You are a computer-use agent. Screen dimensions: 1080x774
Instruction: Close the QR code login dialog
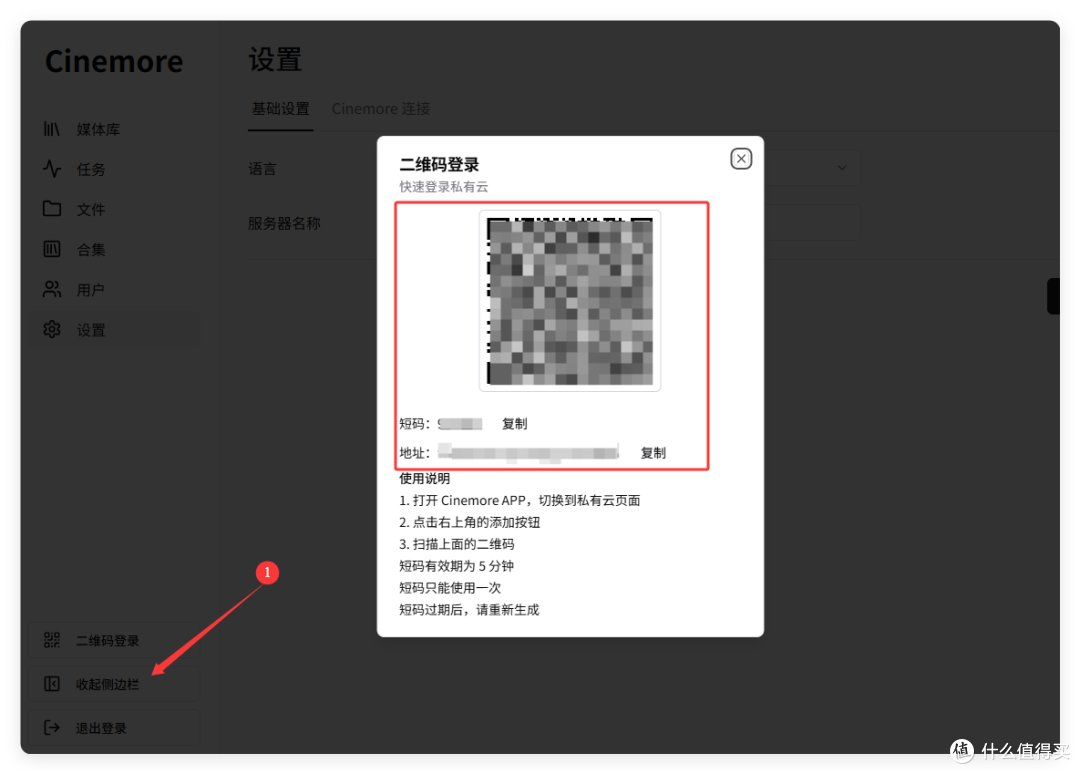[741, 159]
